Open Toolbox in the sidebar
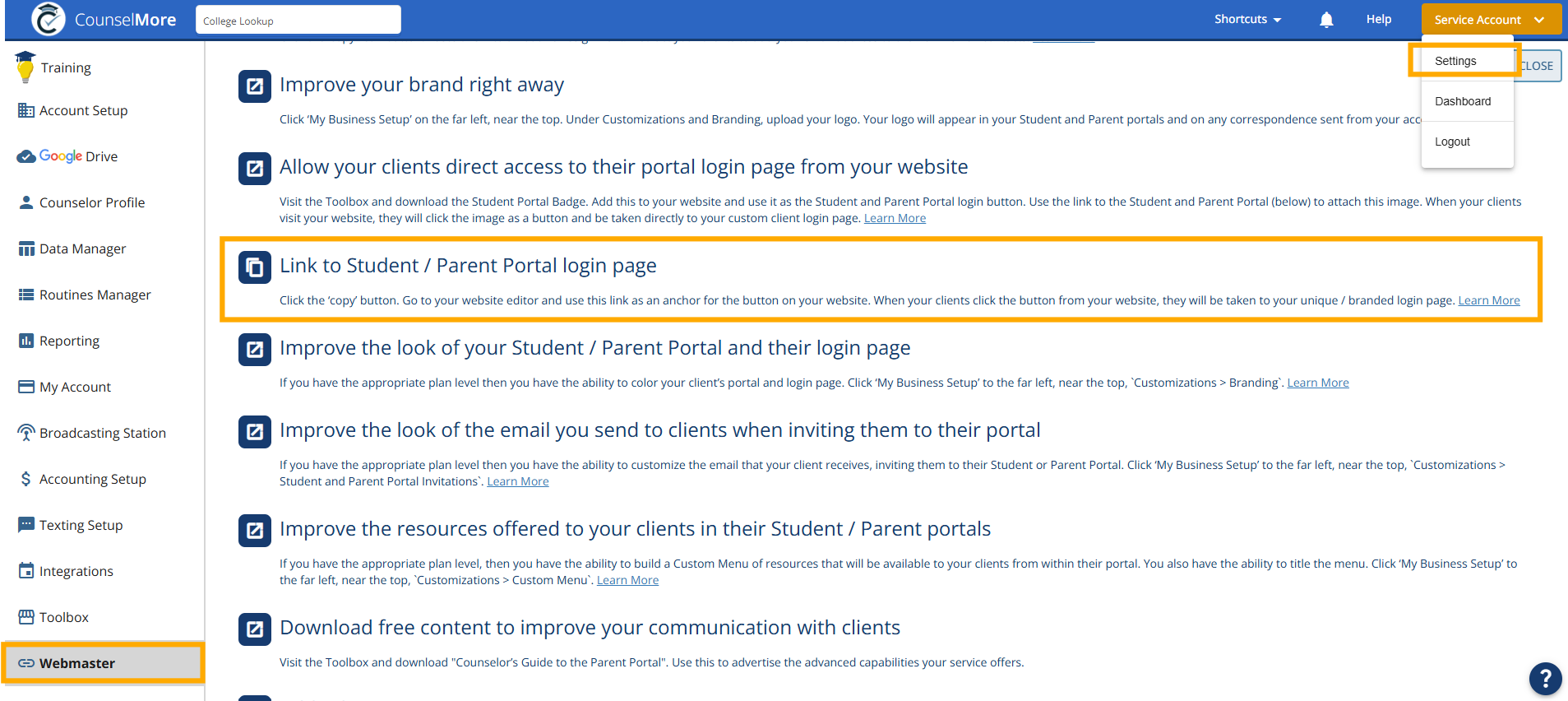This screenshot has height=701, width=1568. pos(64,617)
